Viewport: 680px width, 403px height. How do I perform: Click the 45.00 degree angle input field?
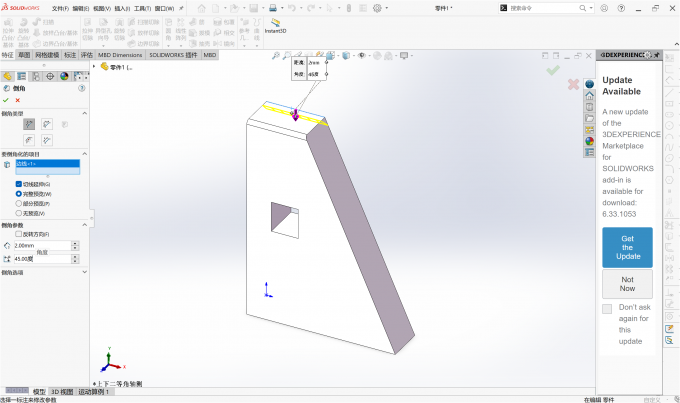[x=42, y=259]
